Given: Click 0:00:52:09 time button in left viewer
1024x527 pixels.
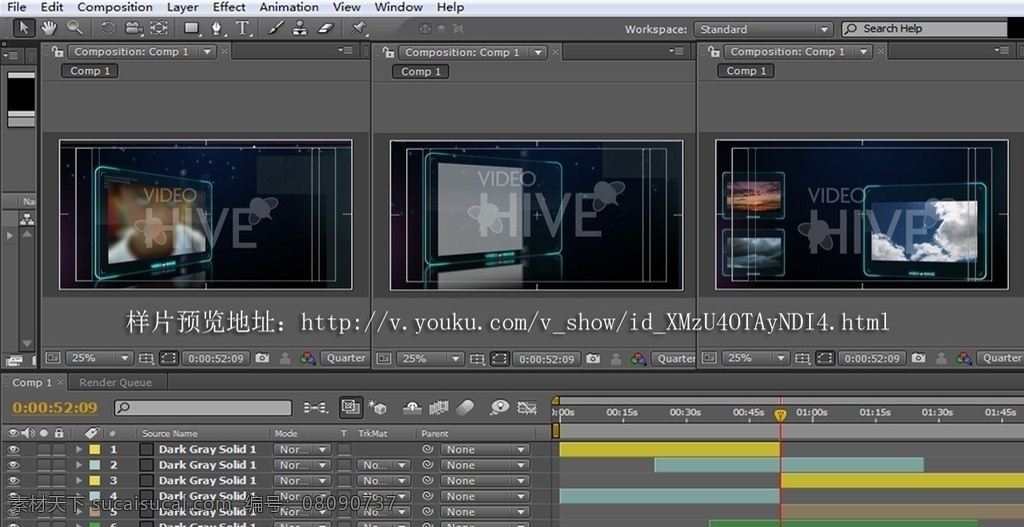Looking at the screenshot, I should pyautogui.click(x=216, y=358).
